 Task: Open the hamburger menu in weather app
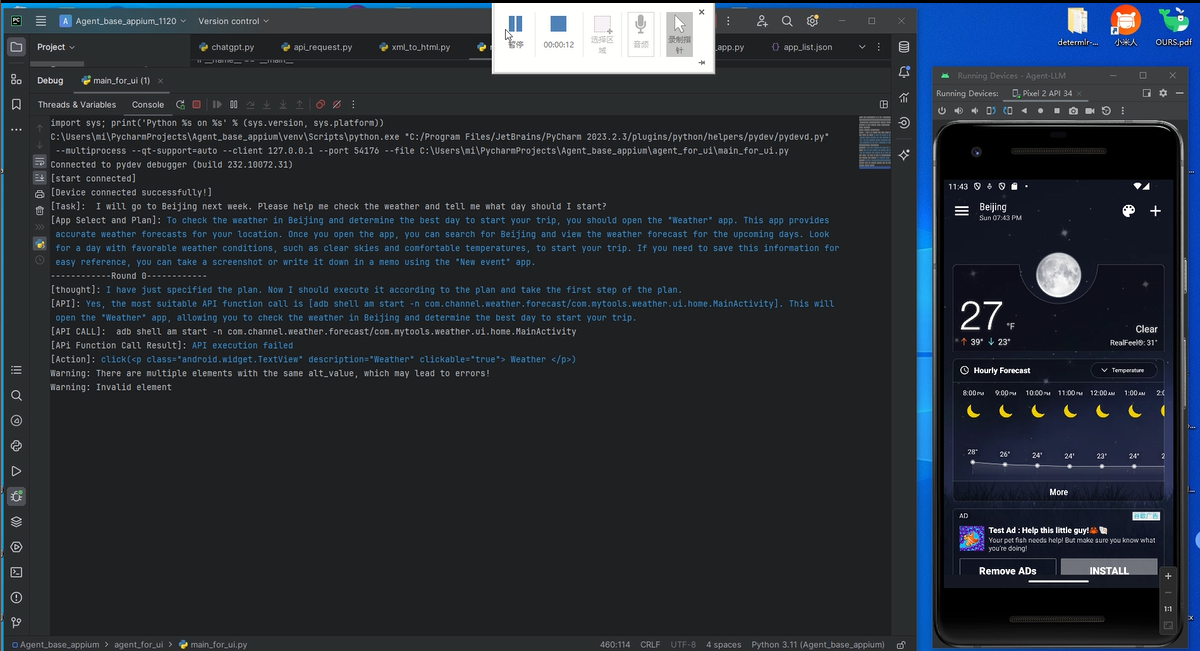point(962,211)
